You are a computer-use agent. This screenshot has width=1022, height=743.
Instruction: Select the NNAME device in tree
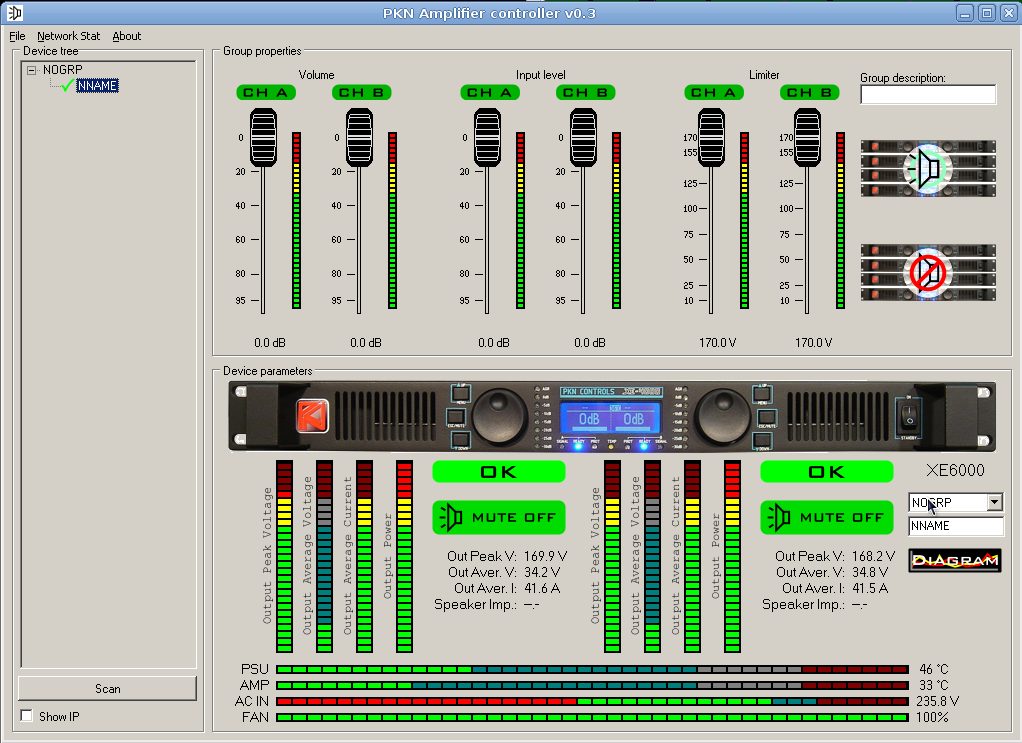97,85
